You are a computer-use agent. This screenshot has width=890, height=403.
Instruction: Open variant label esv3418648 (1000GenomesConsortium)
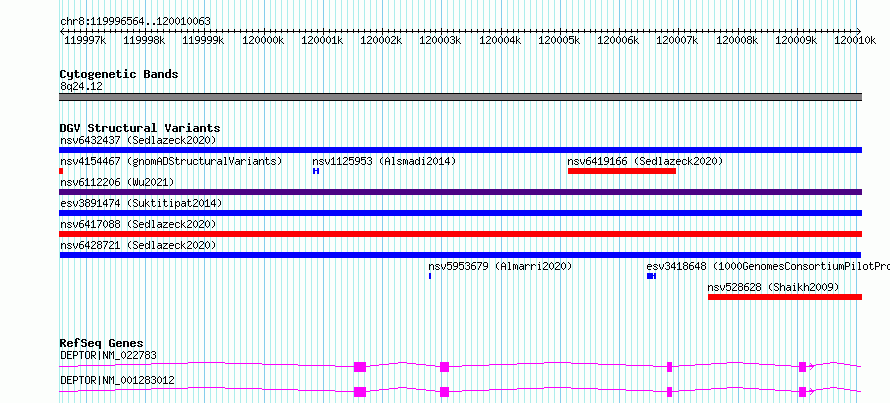(767, 266)
